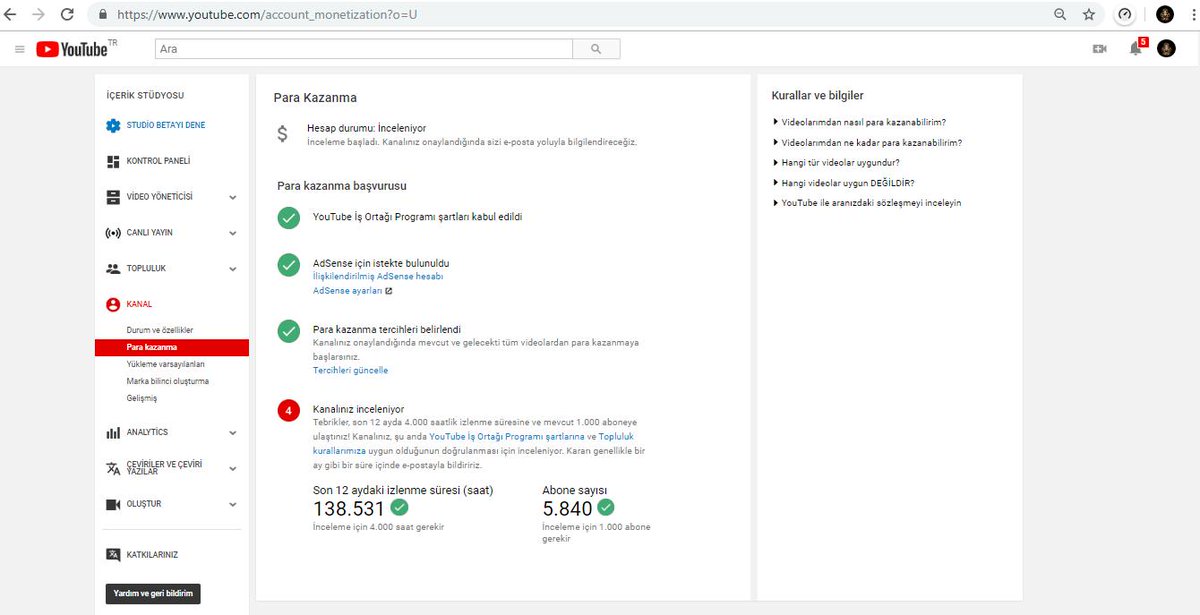Expand 'Hangi tür videolar uygundur?'
The image size is (1200, 615).
(837, 162)
